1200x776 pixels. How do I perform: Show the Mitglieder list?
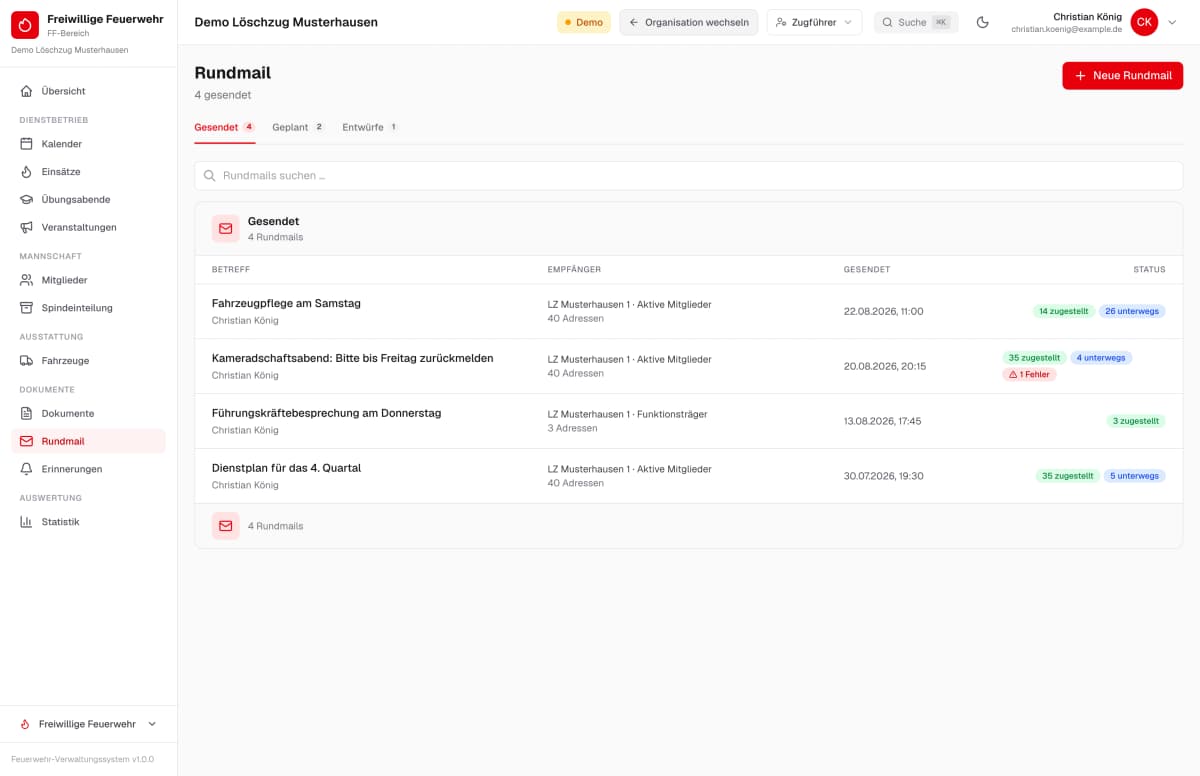88,280
